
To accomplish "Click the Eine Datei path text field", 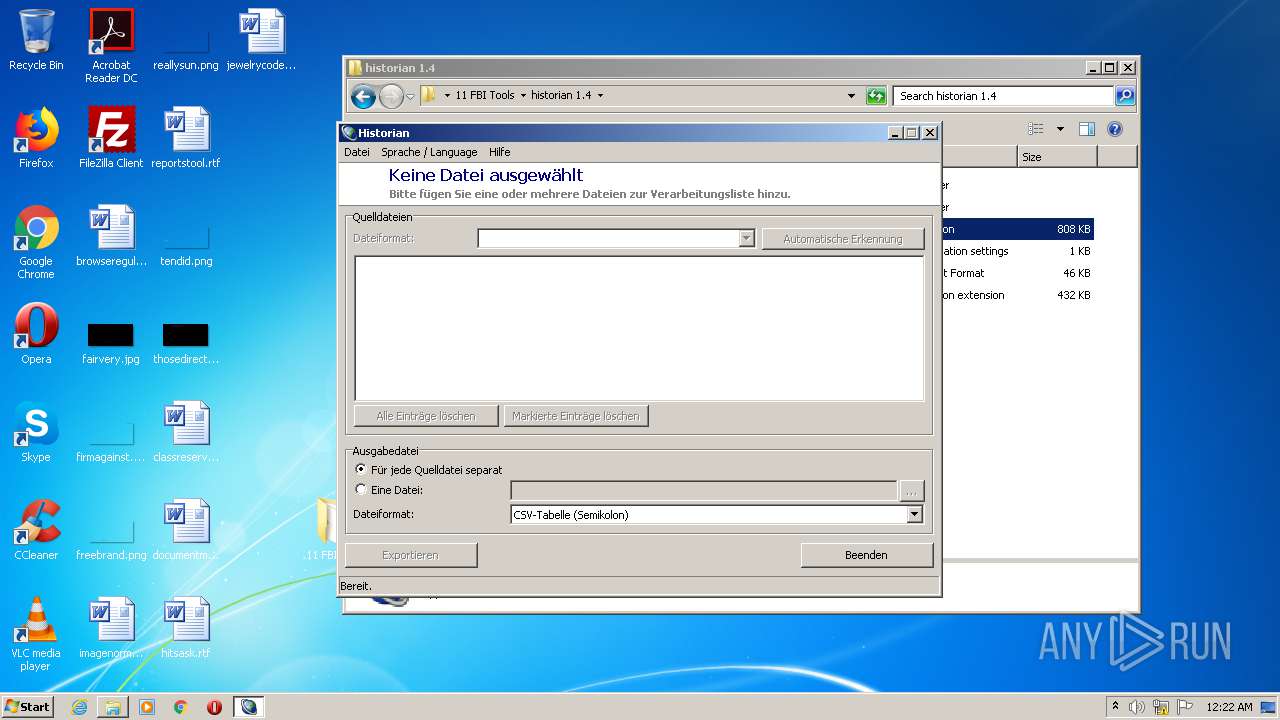I will (x=704, y=491).
